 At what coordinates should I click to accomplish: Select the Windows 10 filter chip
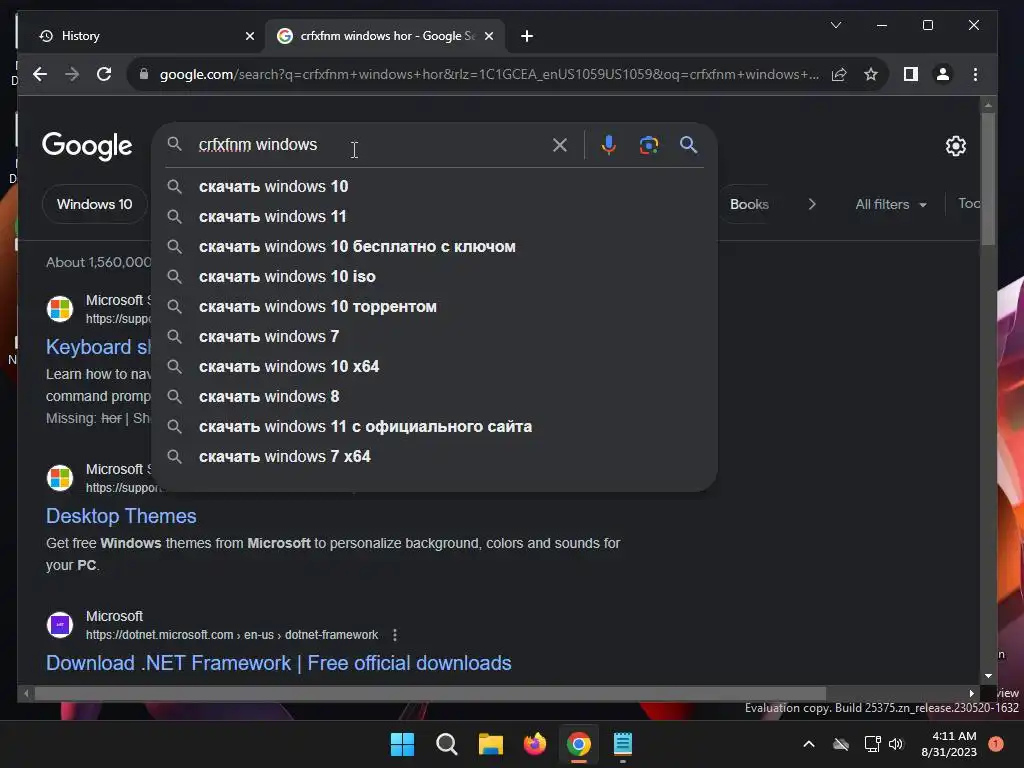click(95, 204)
